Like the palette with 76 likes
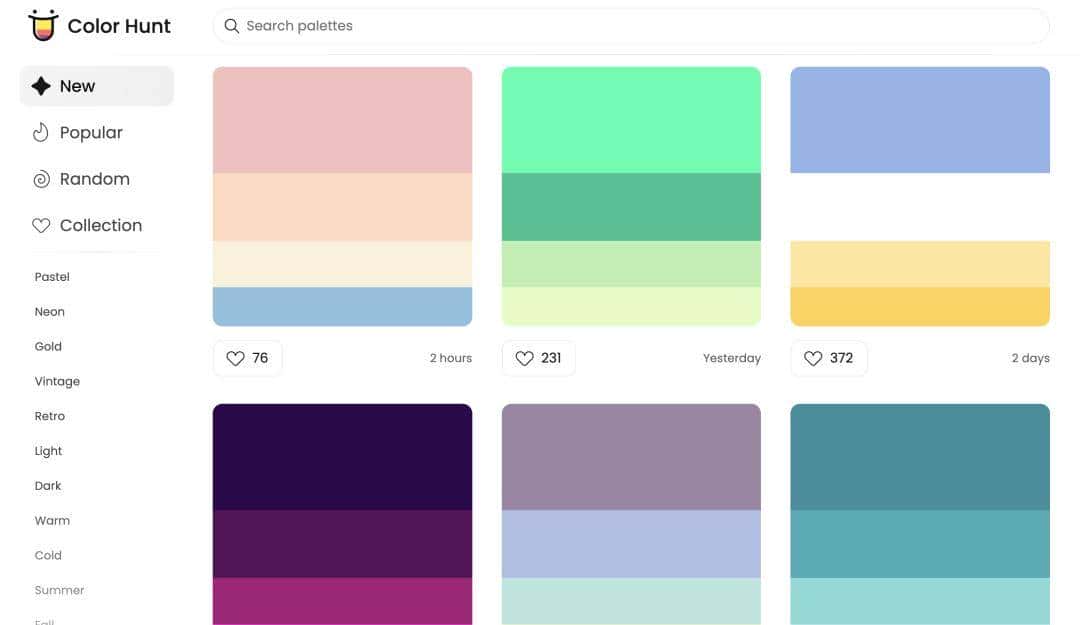 point(247,358)
